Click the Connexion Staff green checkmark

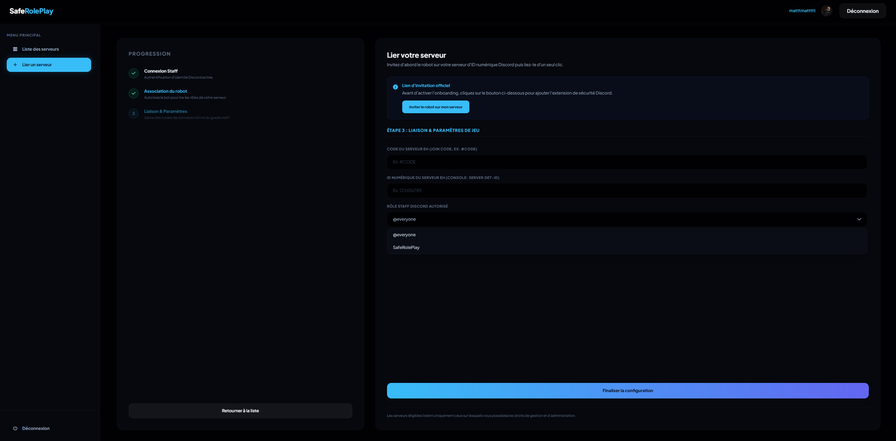[x=134, y=73]
